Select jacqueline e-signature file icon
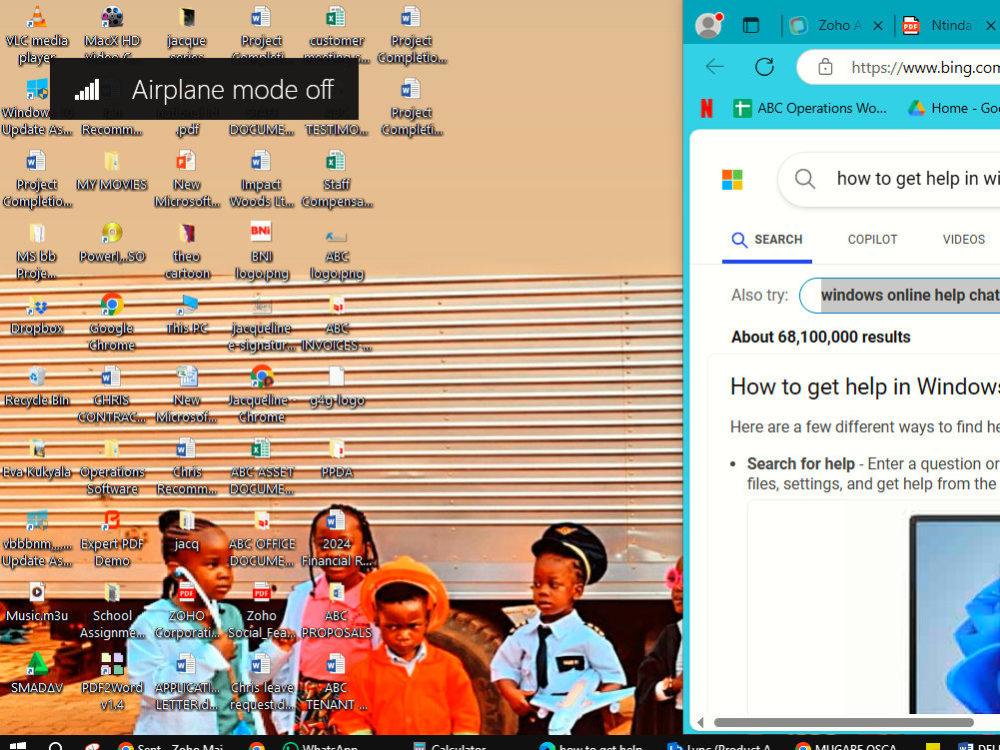 pos(261,323)
